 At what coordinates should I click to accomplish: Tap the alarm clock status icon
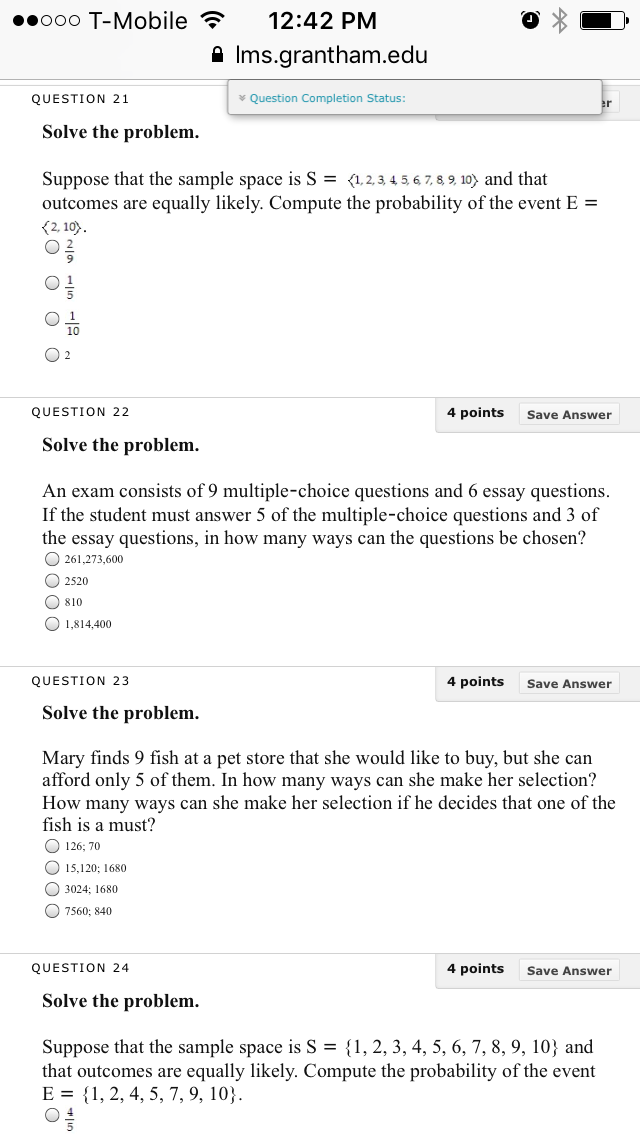531,20
